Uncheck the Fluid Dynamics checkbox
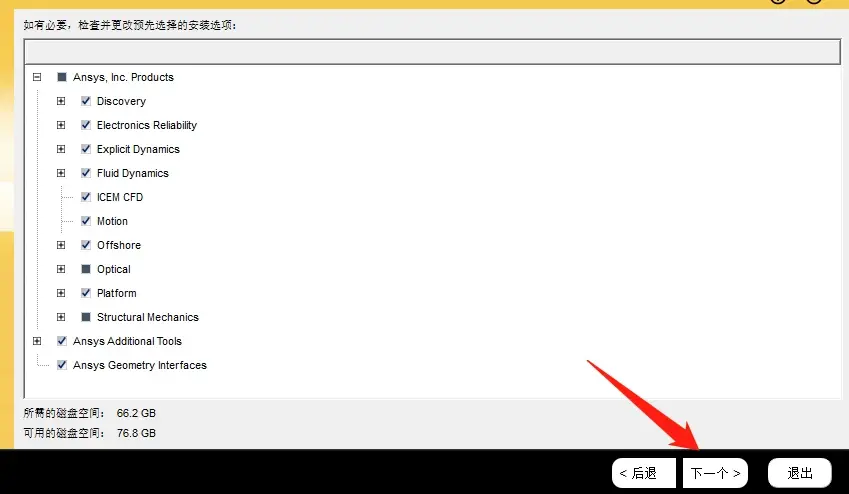Image resolution: width=849 pixels, height=494 pixels. pyautogui.click(x=86, y=173)
